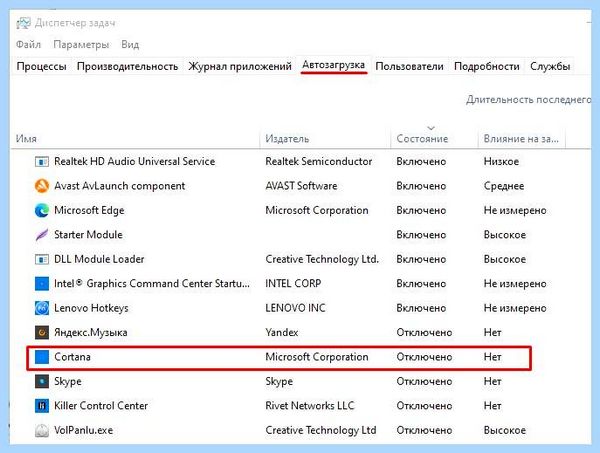
Task: Switch to the Процессы tab
Action: pos(41,66)
